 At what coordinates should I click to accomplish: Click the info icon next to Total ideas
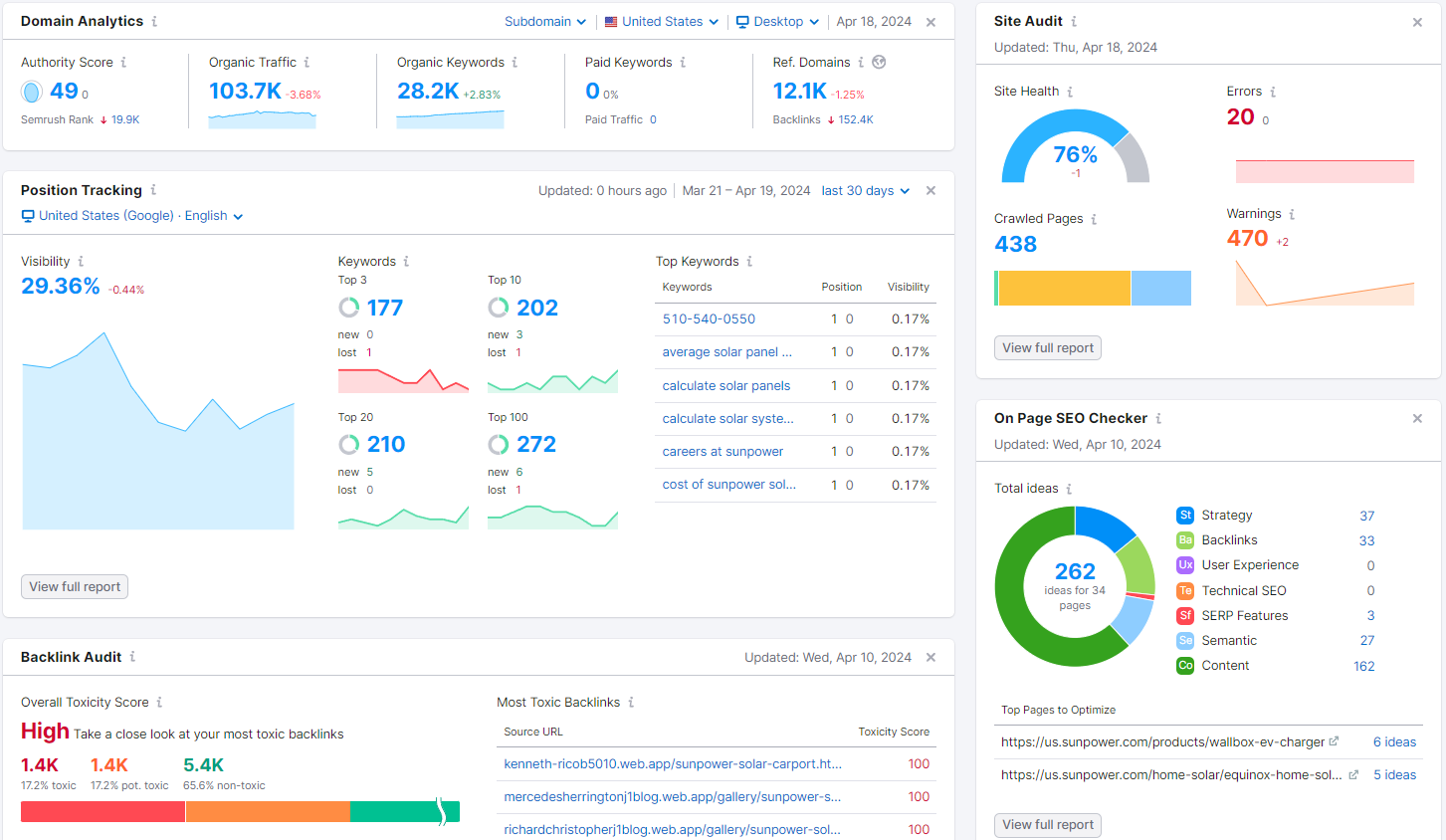[x=1069, y=489]
